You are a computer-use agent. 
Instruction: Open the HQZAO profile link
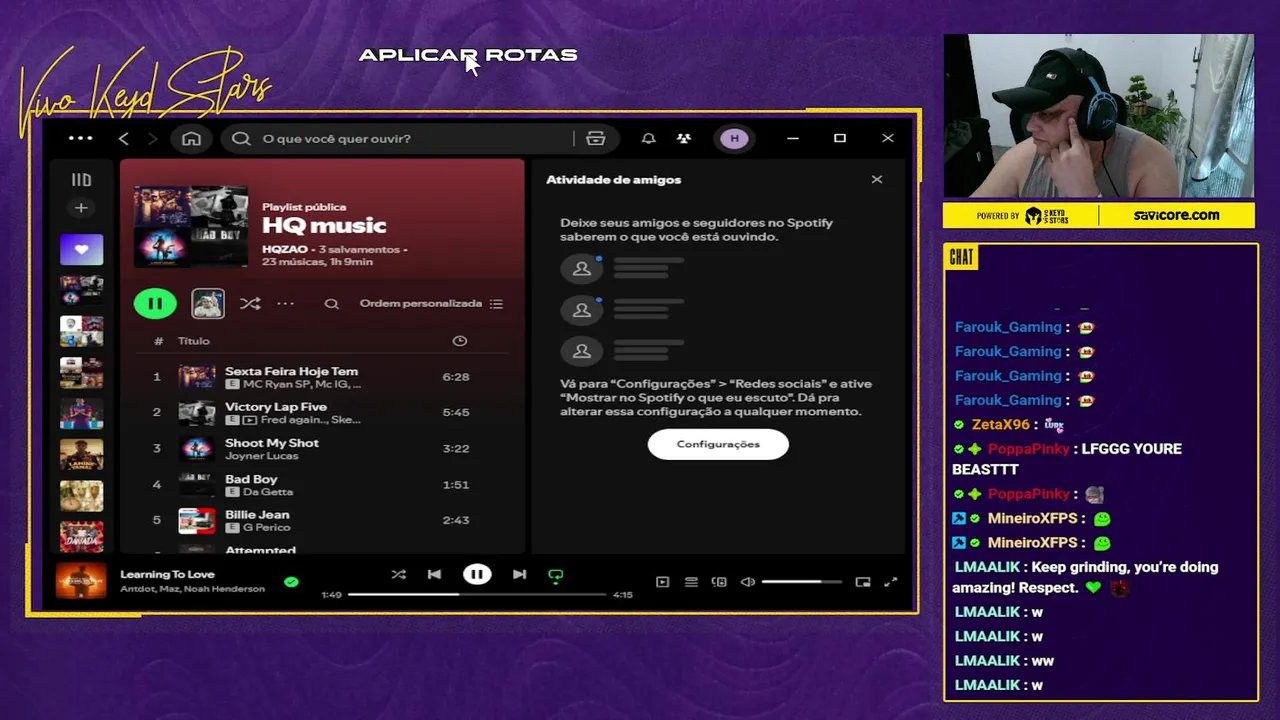[x=284, y=248]
